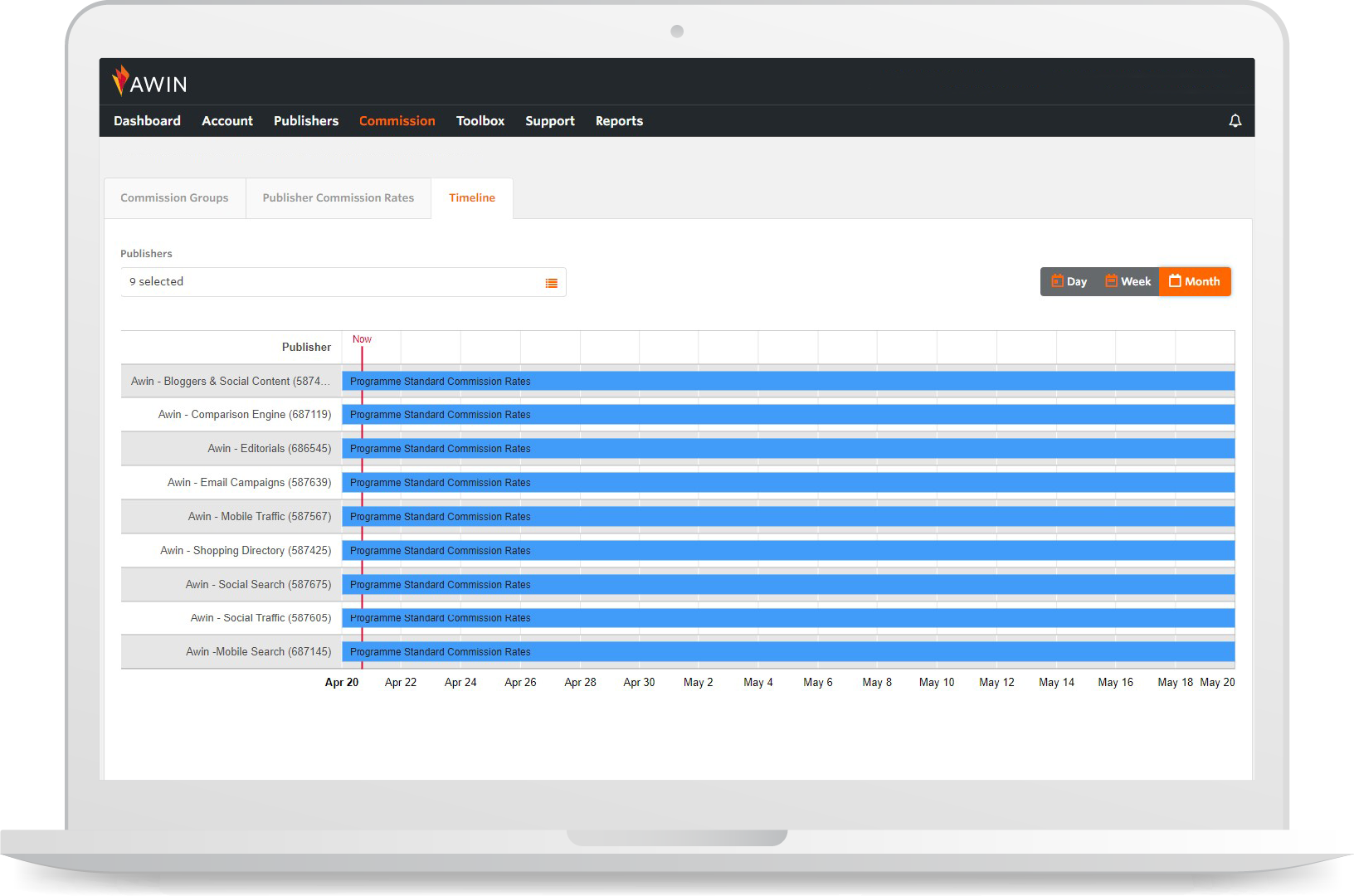Expand the '9 selected' publishers dropdown

click(x=343, y=282)
